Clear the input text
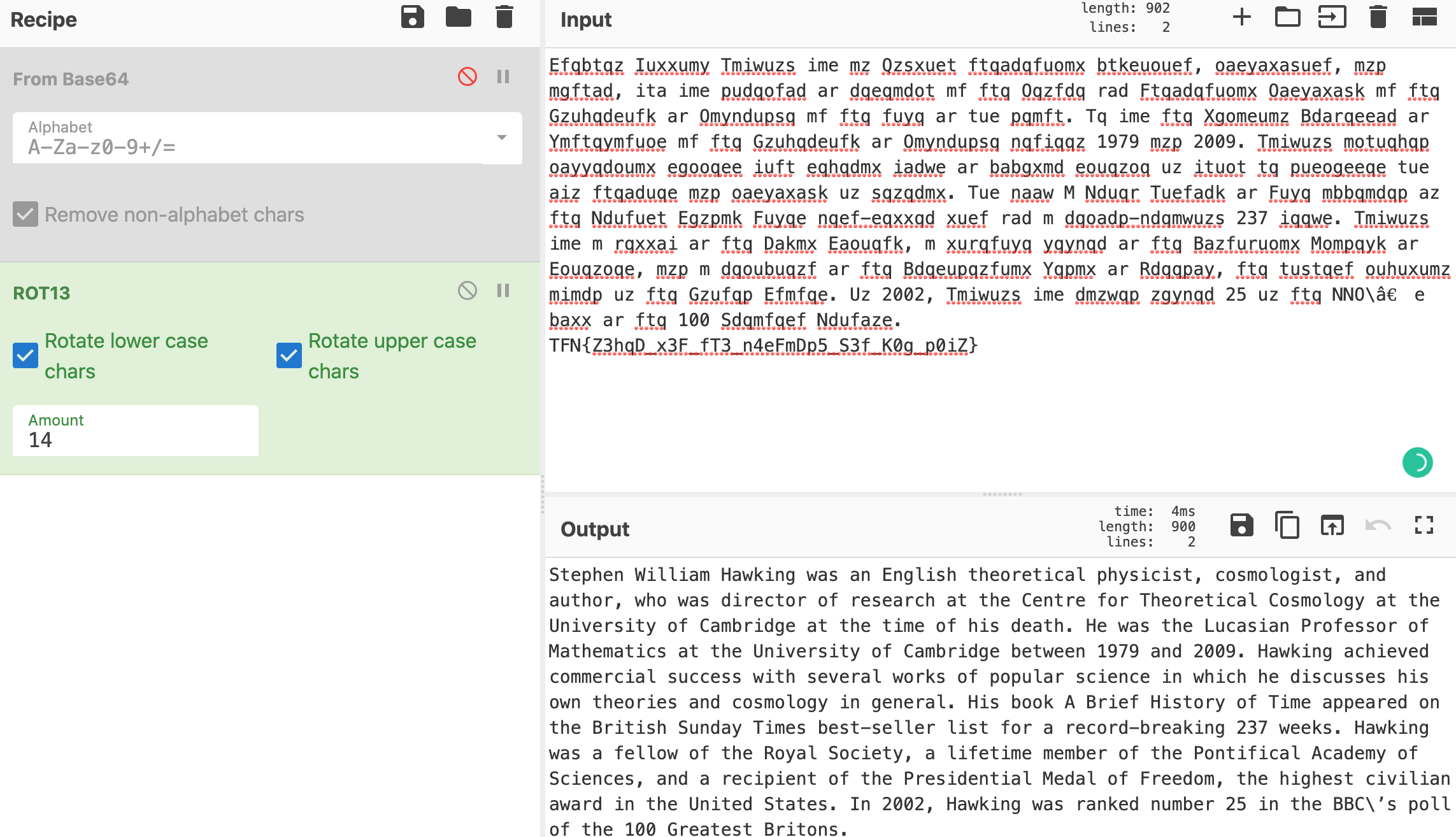This screenshot has height=837, width=1456. 1378,17
